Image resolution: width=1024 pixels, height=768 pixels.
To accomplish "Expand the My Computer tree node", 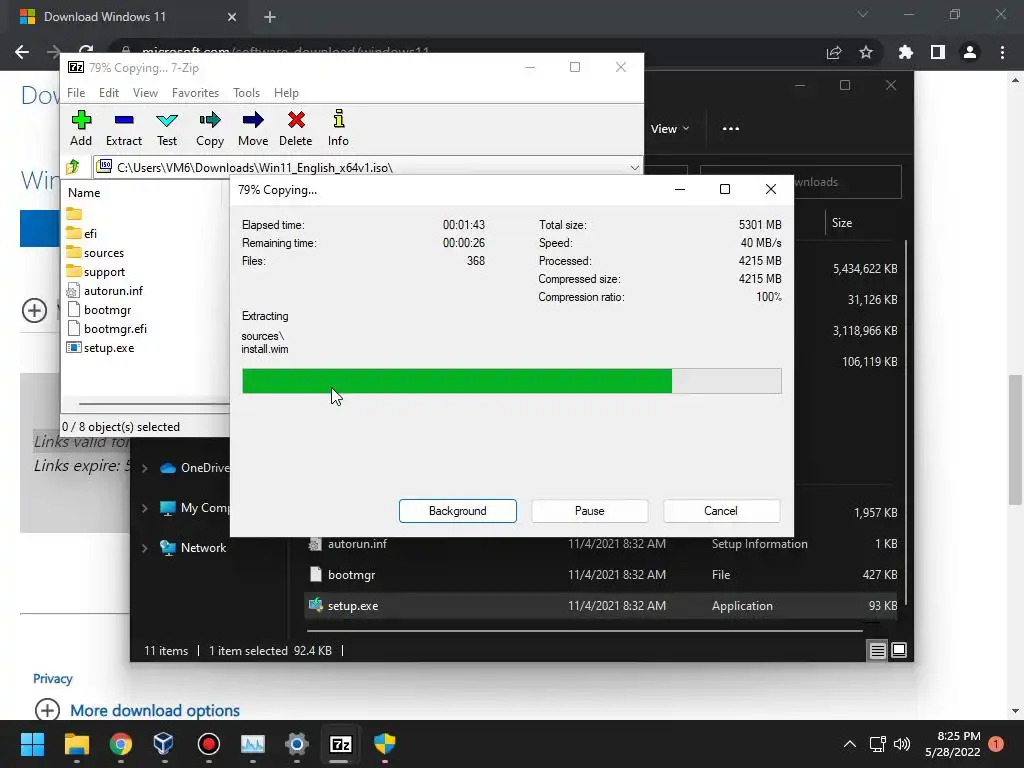I will pos(144,508).
